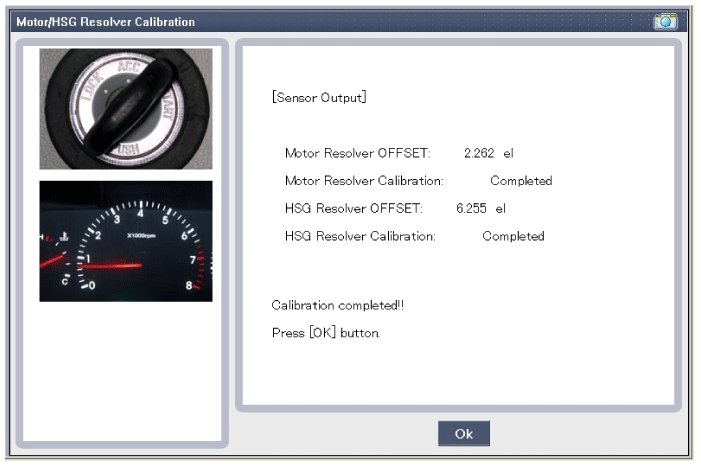Click the camera screenshot icon in title bar
Screen dimensions: 701x467
tap(665, 21)
